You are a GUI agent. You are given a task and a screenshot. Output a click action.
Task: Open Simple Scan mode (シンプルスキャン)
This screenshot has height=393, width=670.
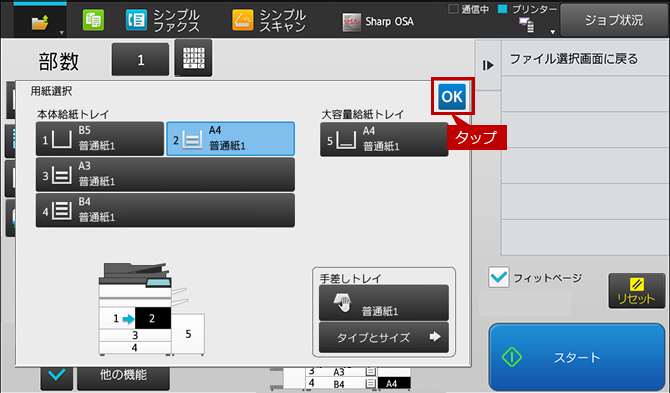[x=269, y=21]
